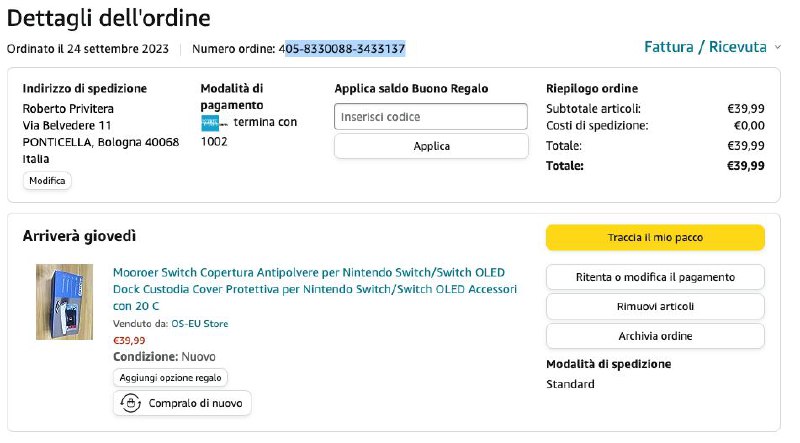Click Aggiungi opzione regalo
The height and width of the screenshot is (443, 800).
pyautogui.click(x=170, y=377)
